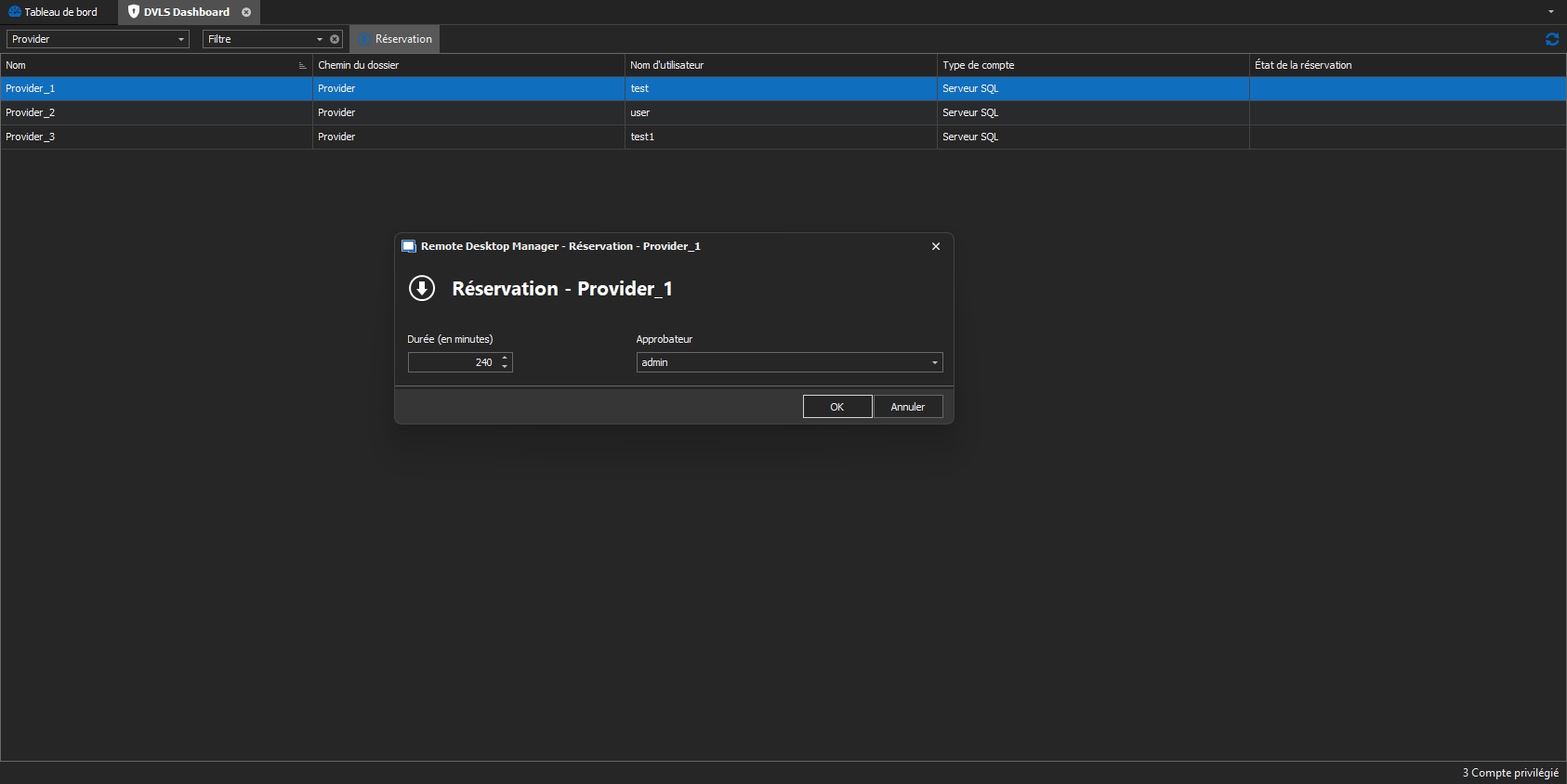Click the Remote Desktop Manager title bar icon

pyautogui.click(x=408, y=246)
